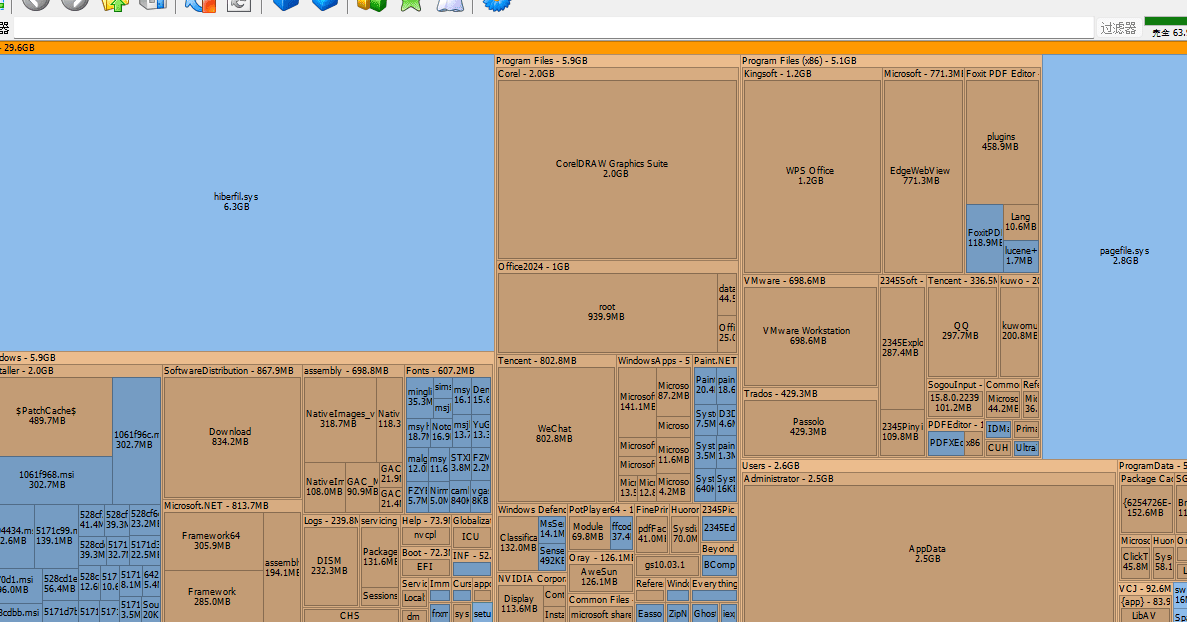Toggle show unknown space ghost icon

coord(450,4)
